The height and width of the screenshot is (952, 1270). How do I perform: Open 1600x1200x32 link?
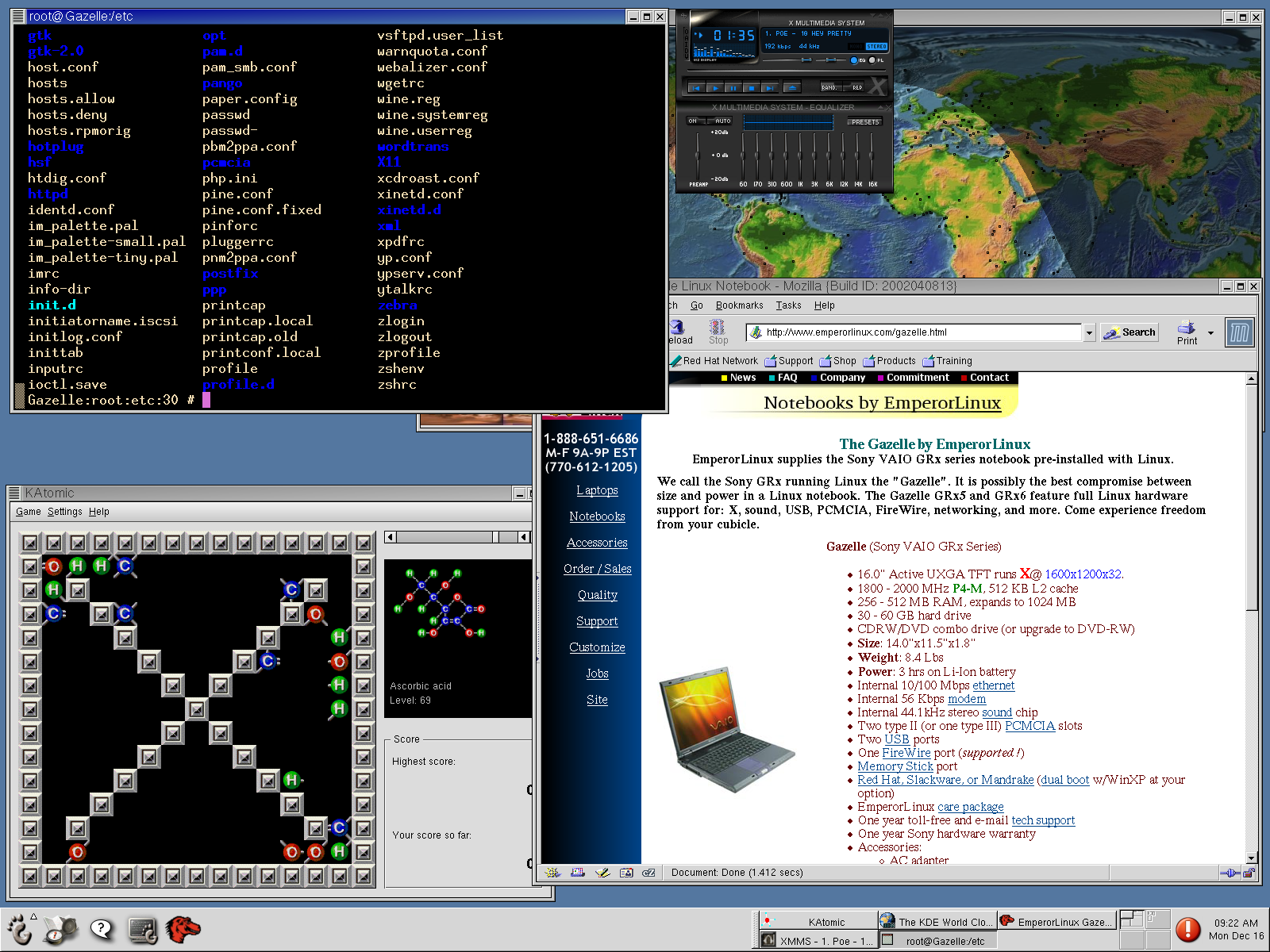point(1083,574)
